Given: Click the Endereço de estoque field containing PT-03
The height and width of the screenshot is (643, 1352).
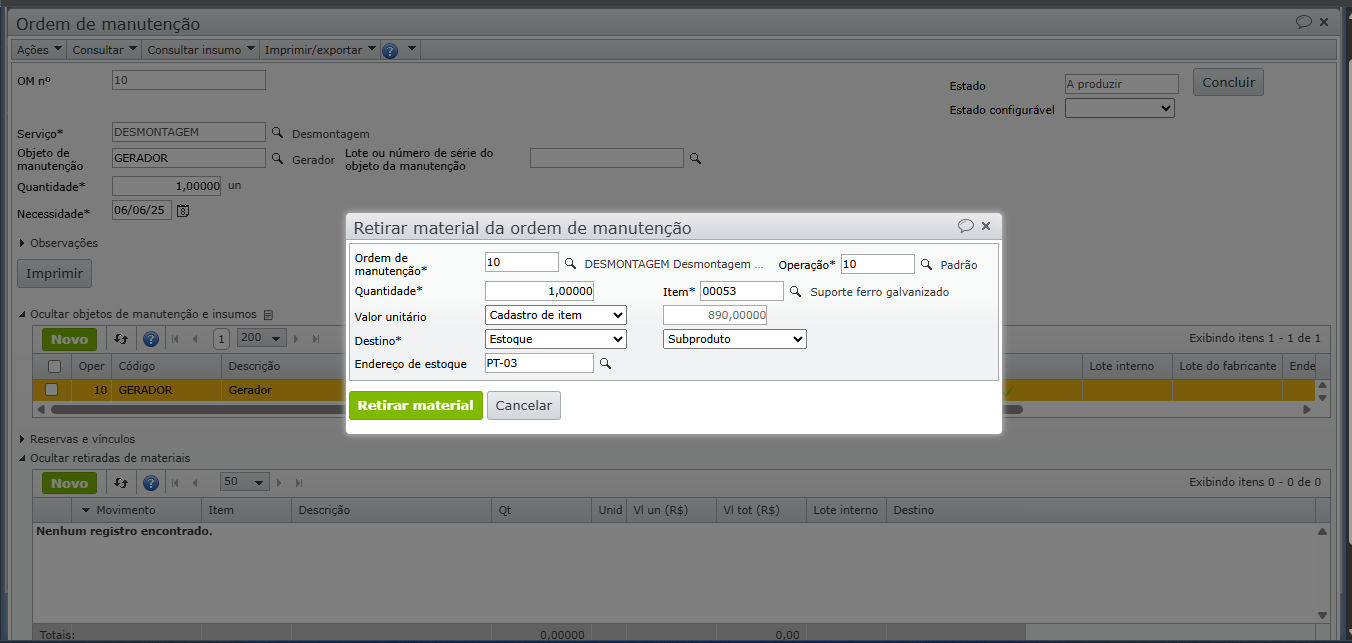Looking at the screenshot, I should click(x=540, y=363).
